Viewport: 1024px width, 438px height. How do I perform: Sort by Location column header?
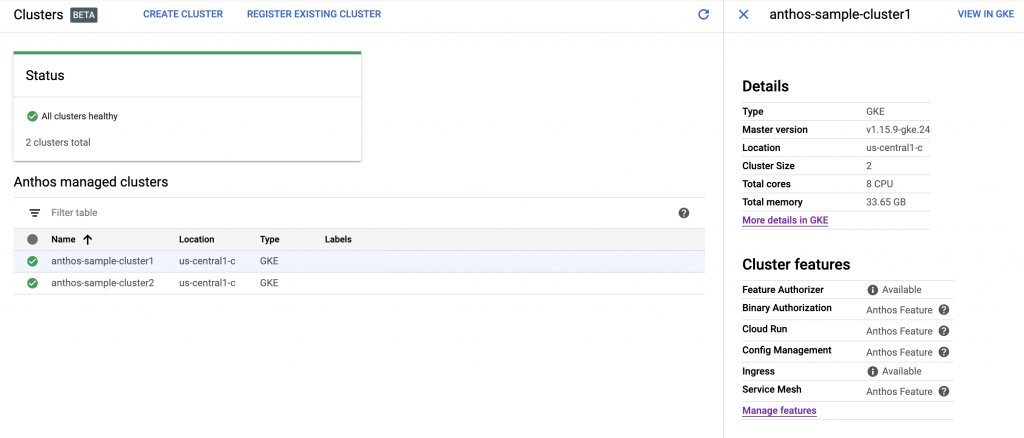(x=197, y=240)
